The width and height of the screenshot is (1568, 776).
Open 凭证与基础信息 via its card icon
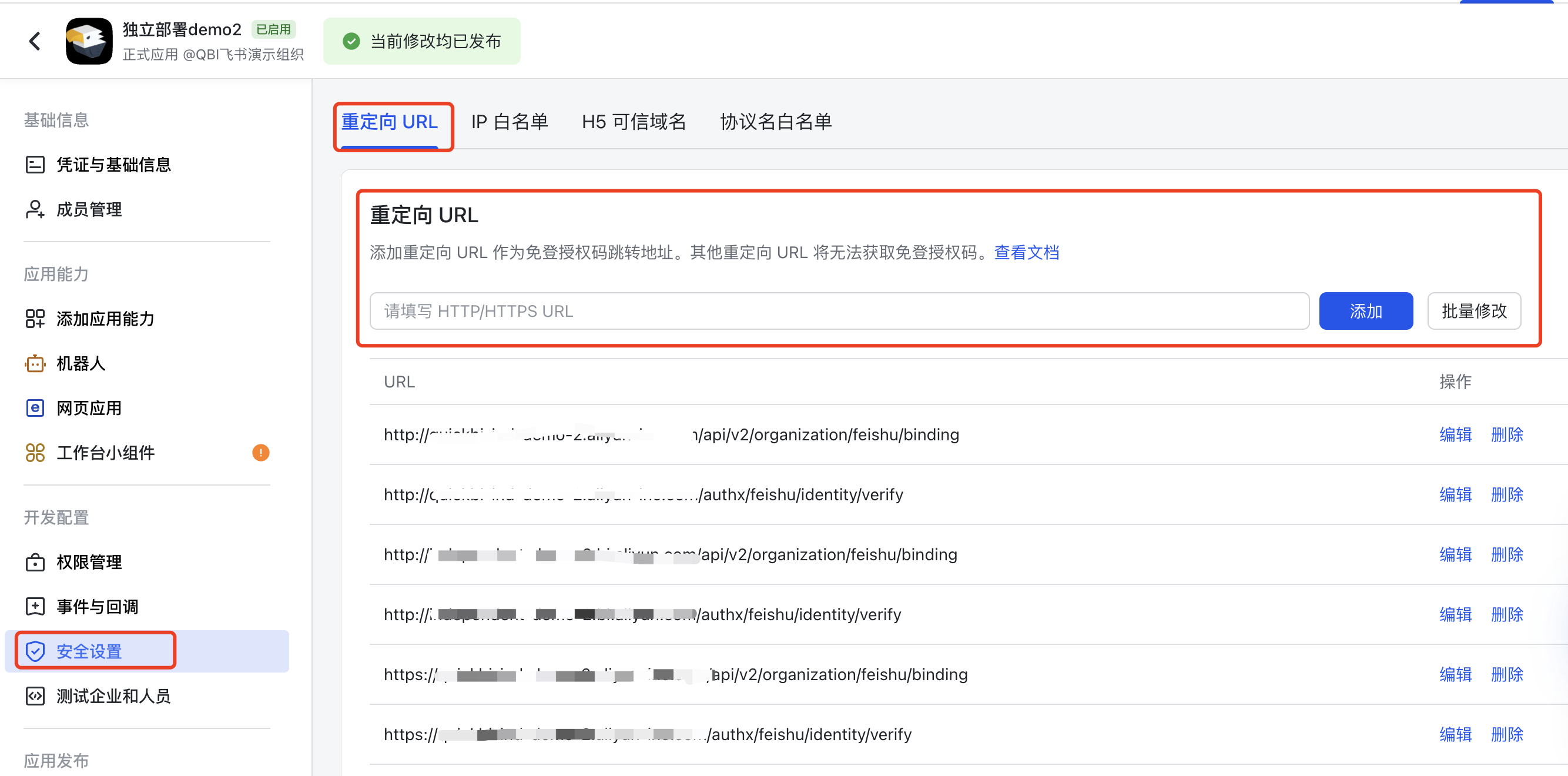(35, 165)
